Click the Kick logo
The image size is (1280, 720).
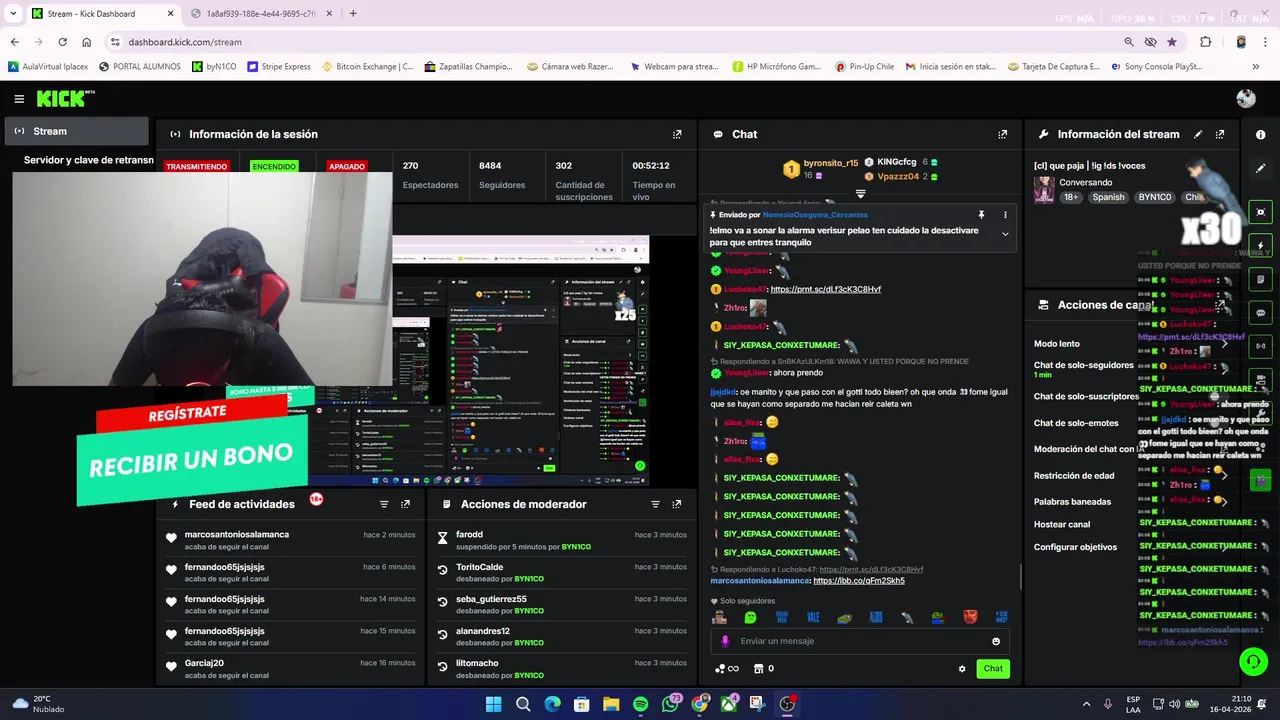point(65,98)
